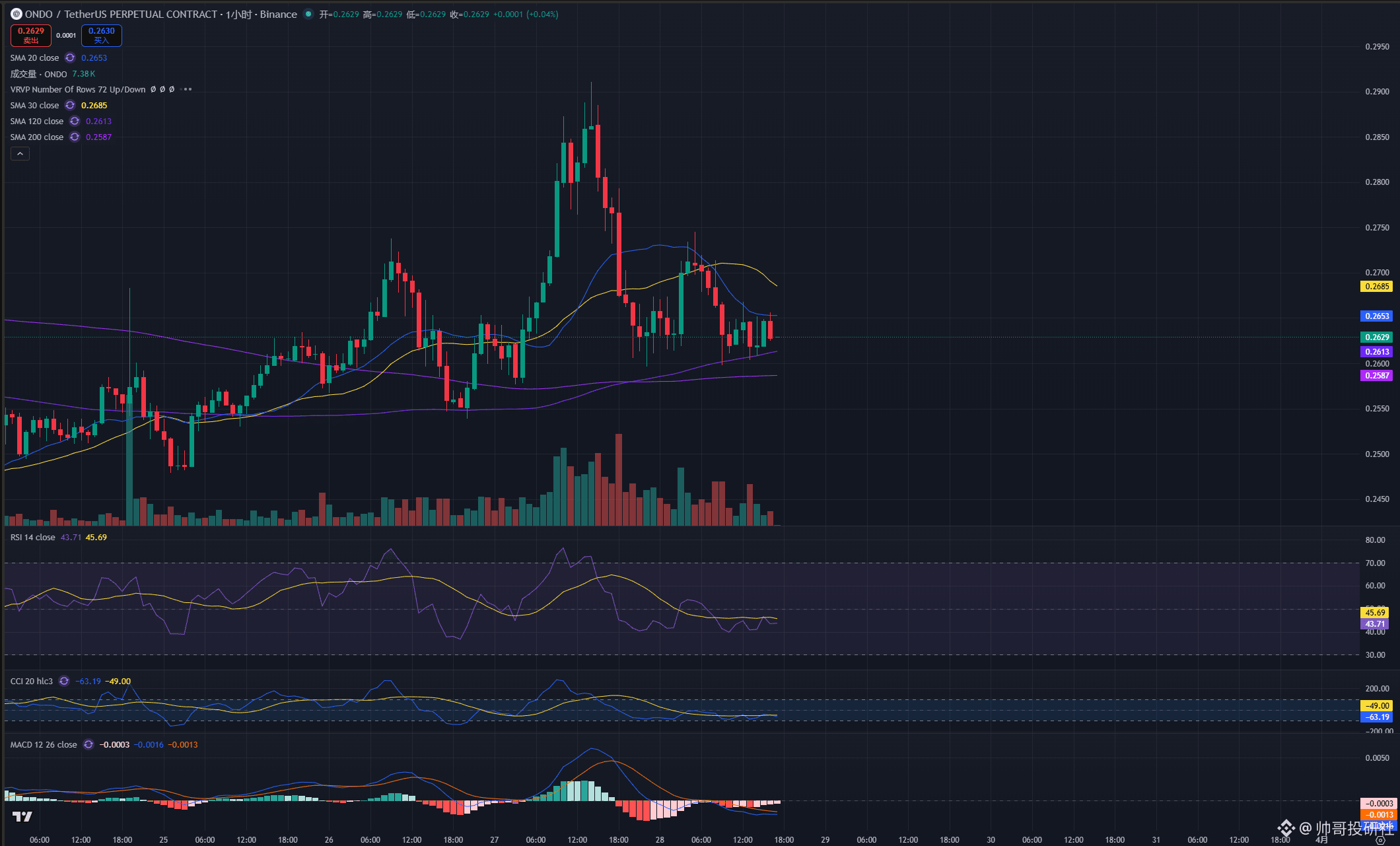Click the SMA 20 refresh icon

click(x=70, y=57)
